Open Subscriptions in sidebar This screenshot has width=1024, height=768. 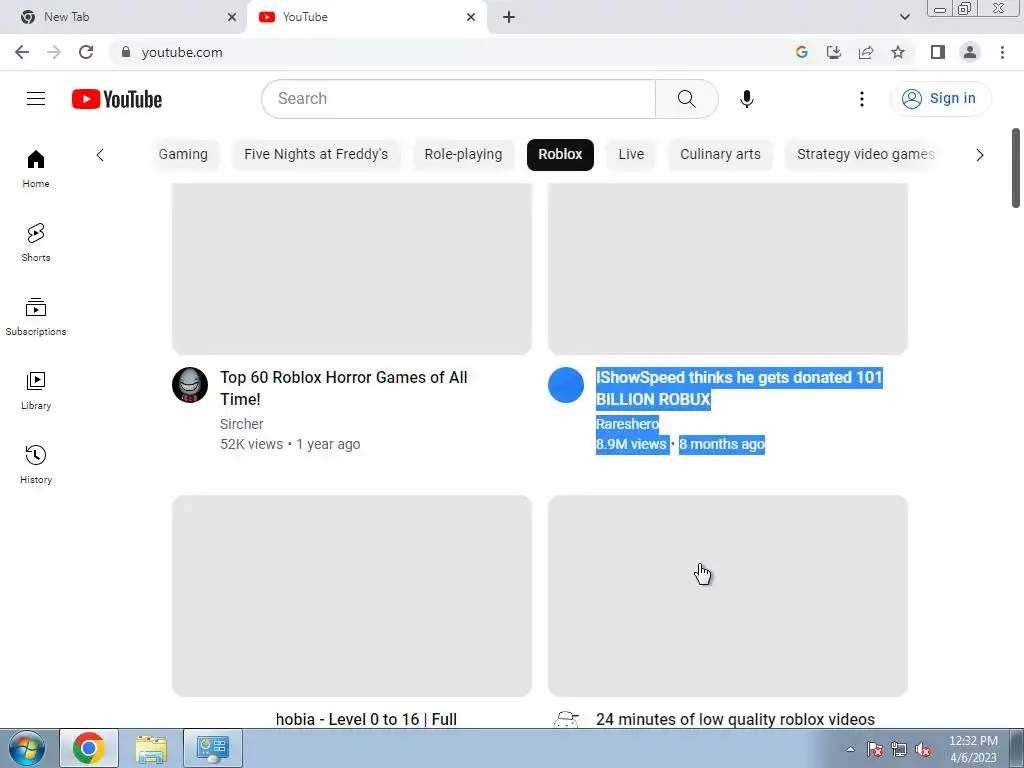coord(36,317)
